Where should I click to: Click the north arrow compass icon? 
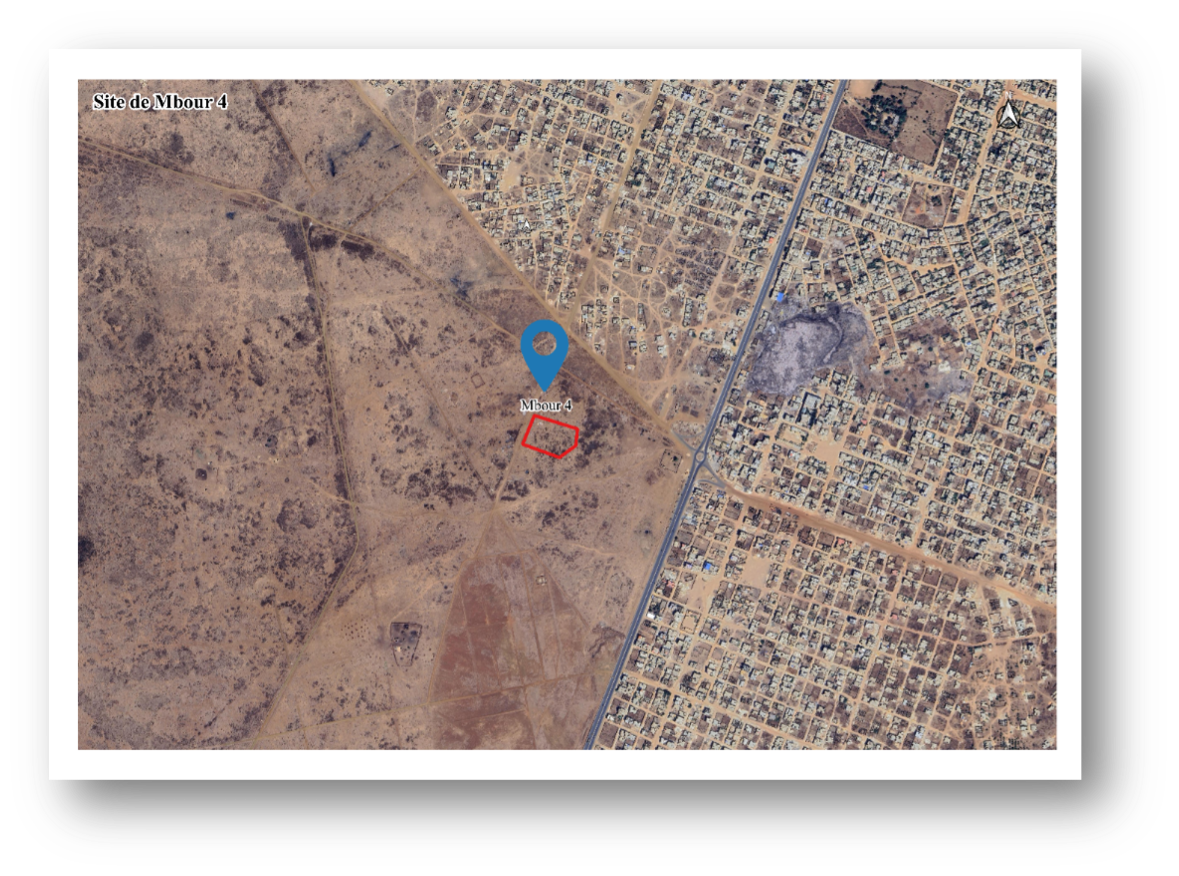pyautogui.click(x=1008, y=115)
